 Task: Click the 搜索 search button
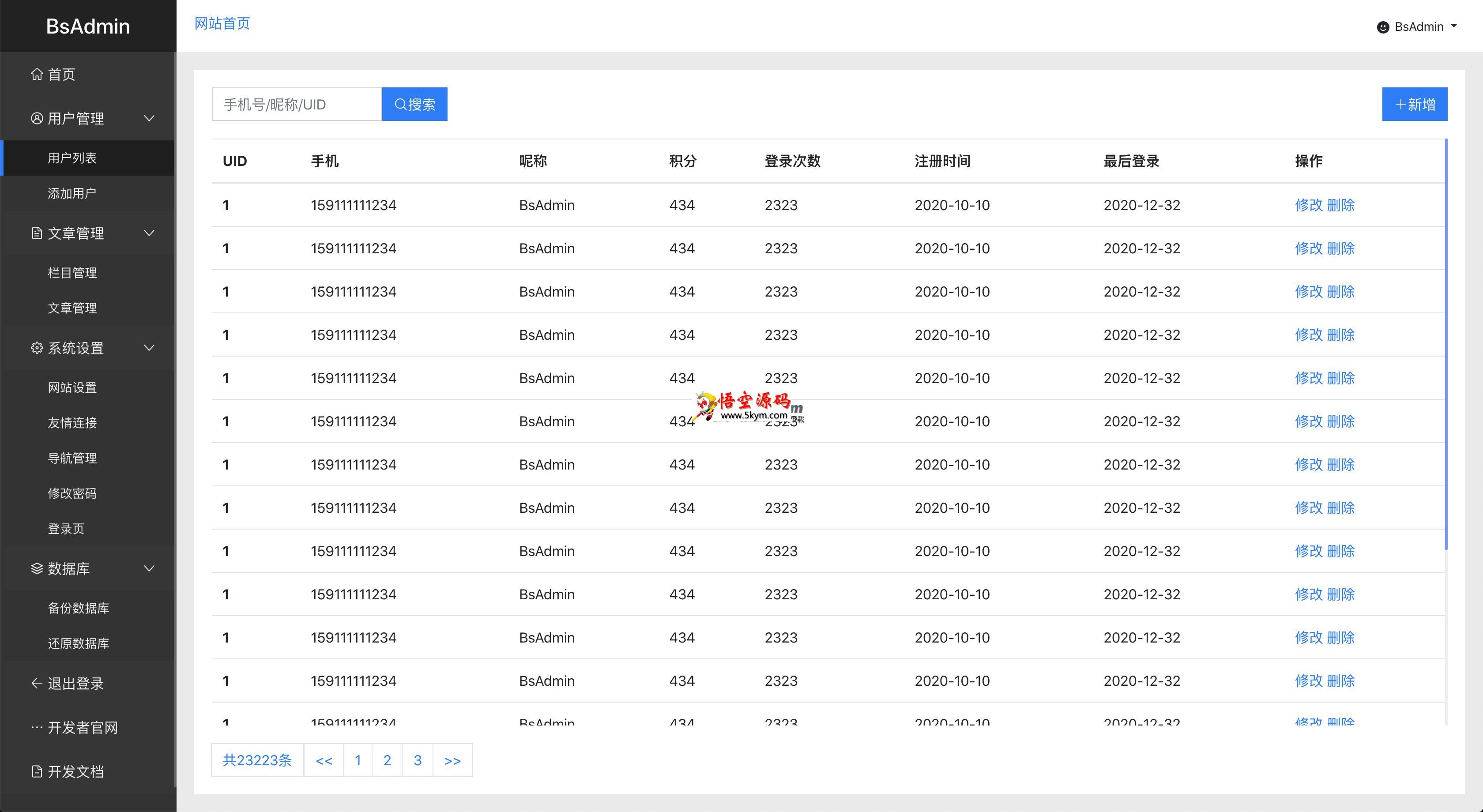414,104
